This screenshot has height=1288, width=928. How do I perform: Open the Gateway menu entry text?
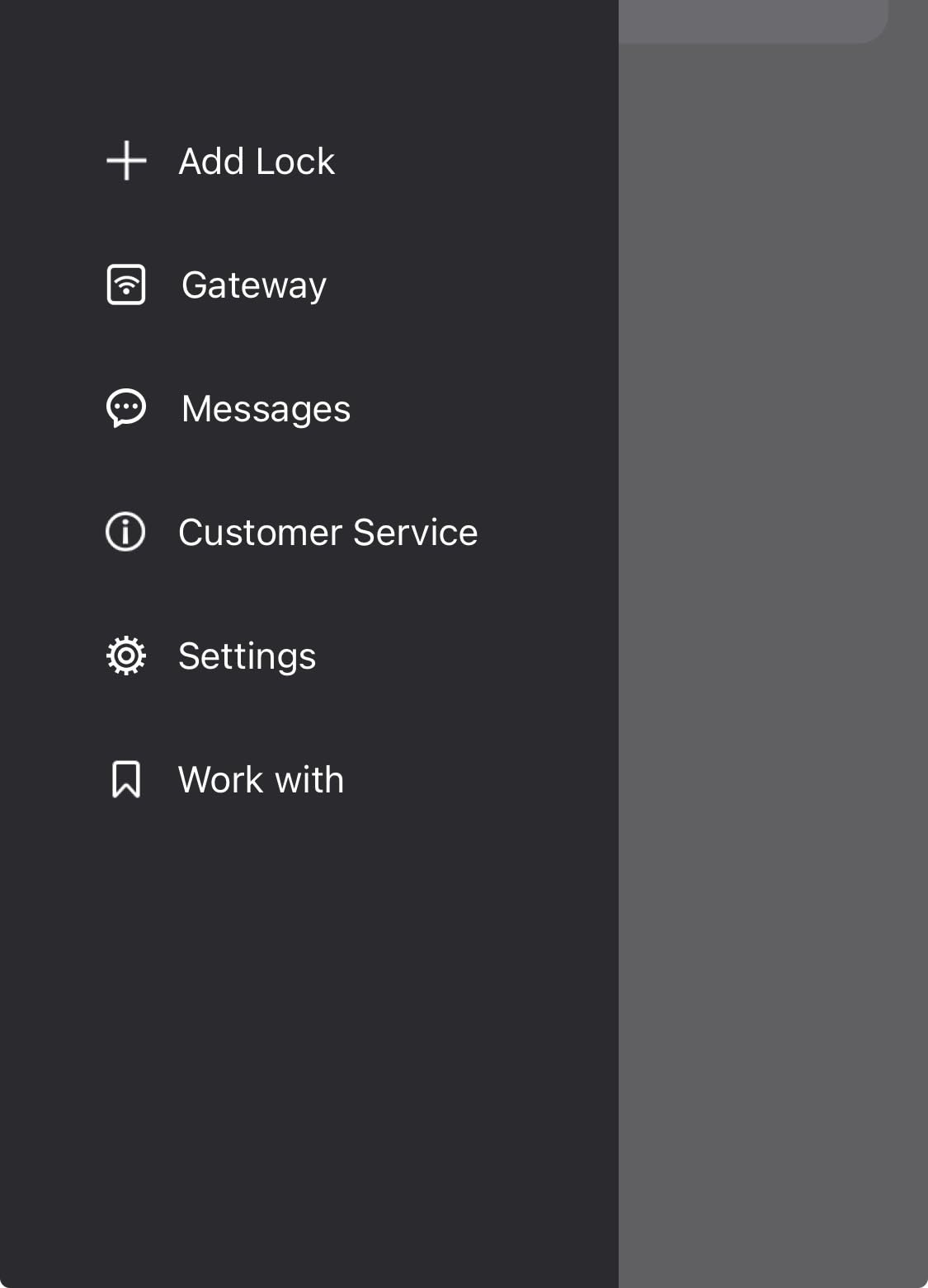pyautogui.click(x=254, y=286)
